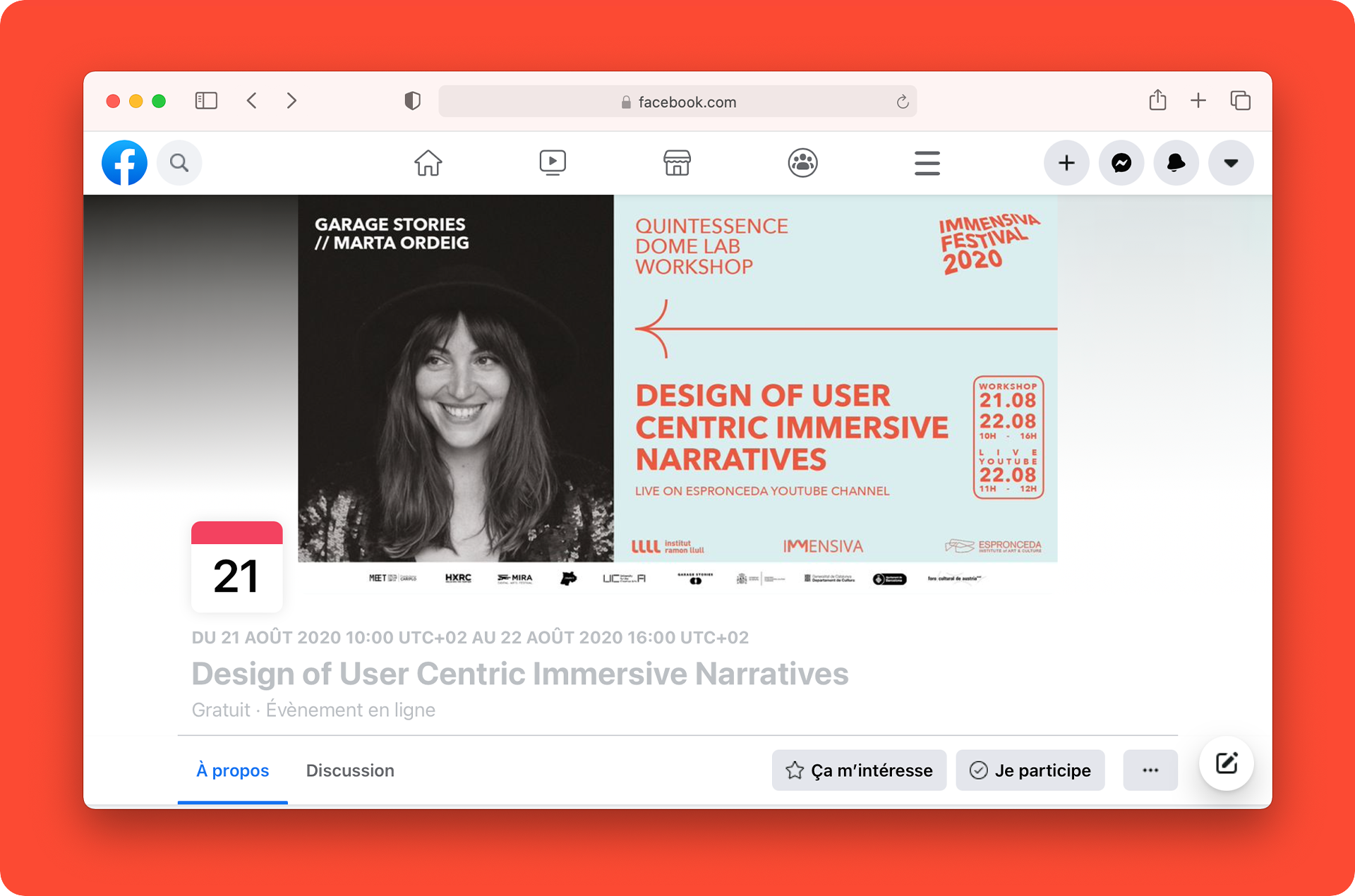This screenshot has width=1355, height=896.
Task: Go back in Safari history
Action: coord(252,101)
